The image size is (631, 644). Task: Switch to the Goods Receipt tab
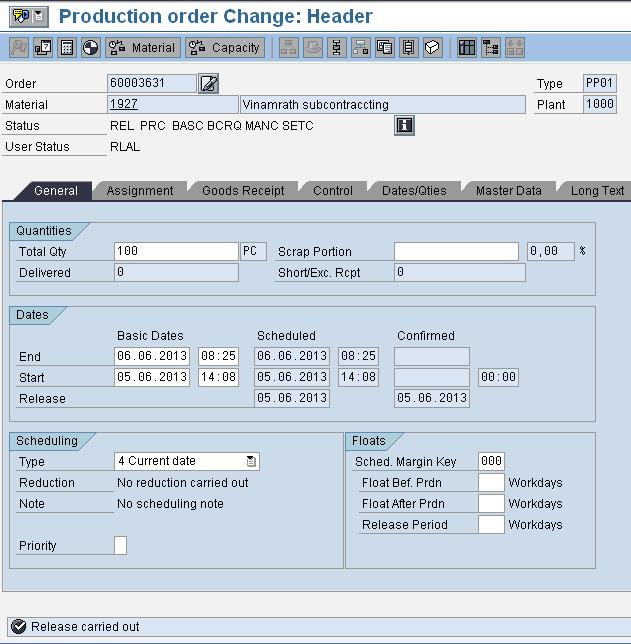(243, 191)
